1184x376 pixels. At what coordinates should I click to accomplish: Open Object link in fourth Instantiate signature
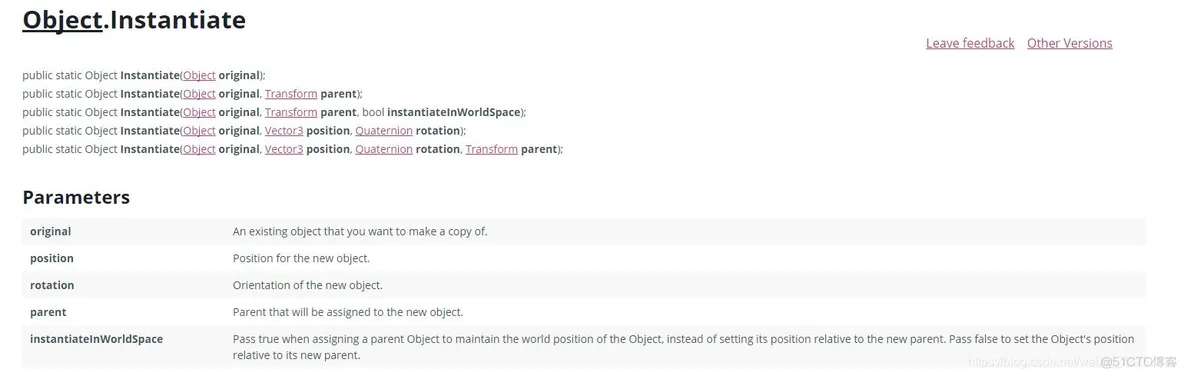point(199,131)
